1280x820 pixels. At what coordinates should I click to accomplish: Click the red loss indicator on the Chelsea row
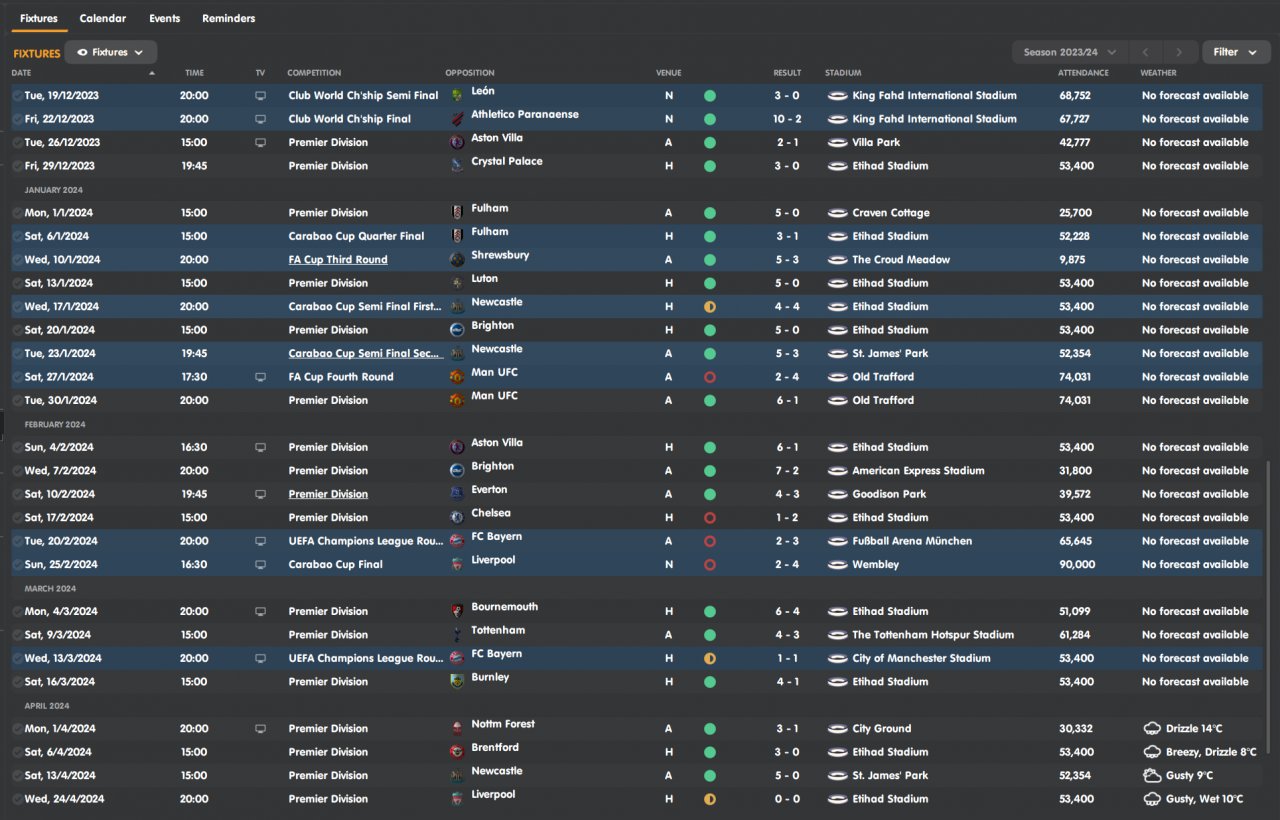(710, 518)
